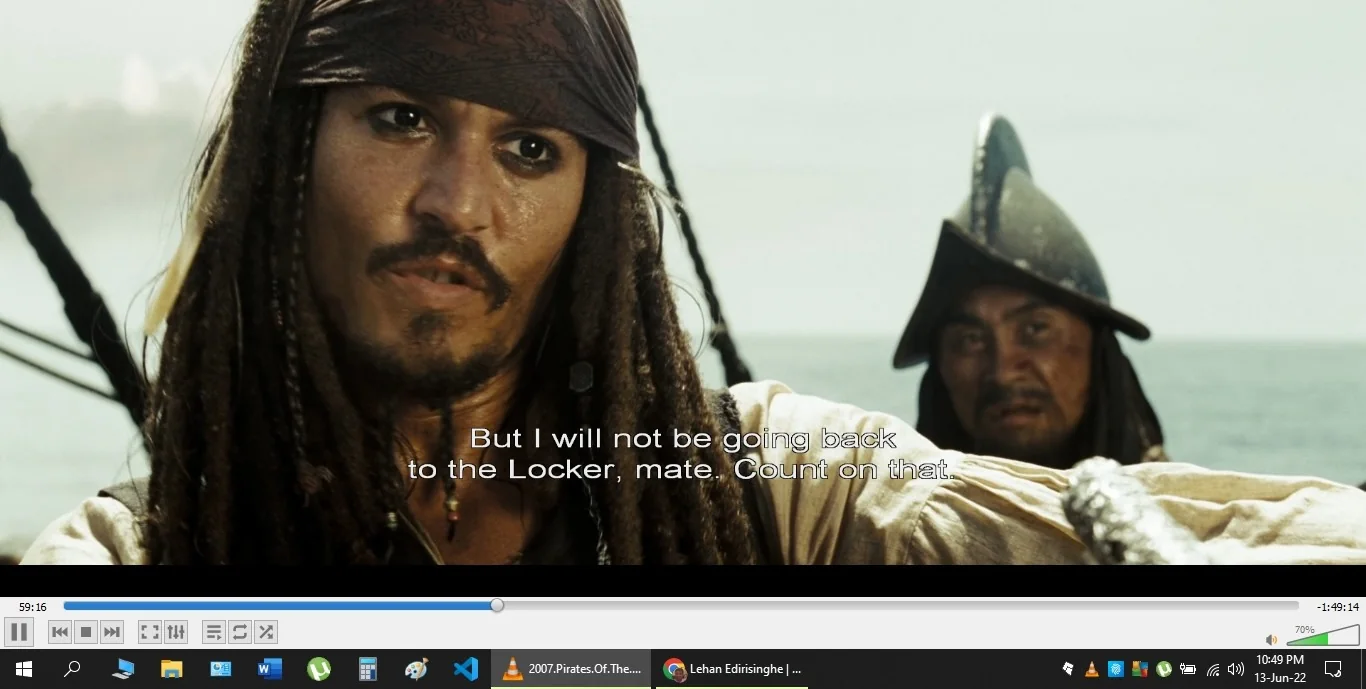Launch File Explorer from taskbar
This screenshot has width=1366, height=689.
point(172,669)
